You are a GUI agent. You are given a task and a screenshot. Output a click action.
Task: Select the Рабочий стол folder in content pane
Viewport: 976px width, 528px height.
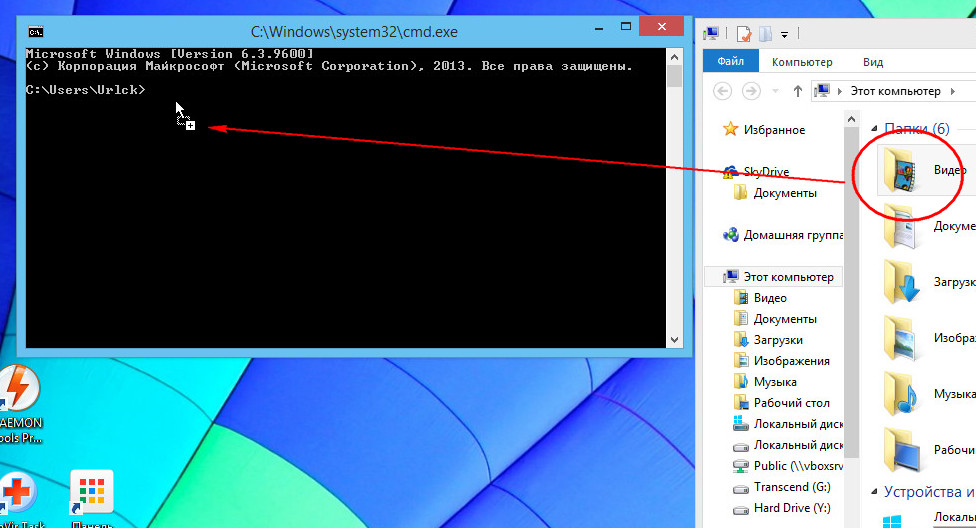tap(900, 450)
